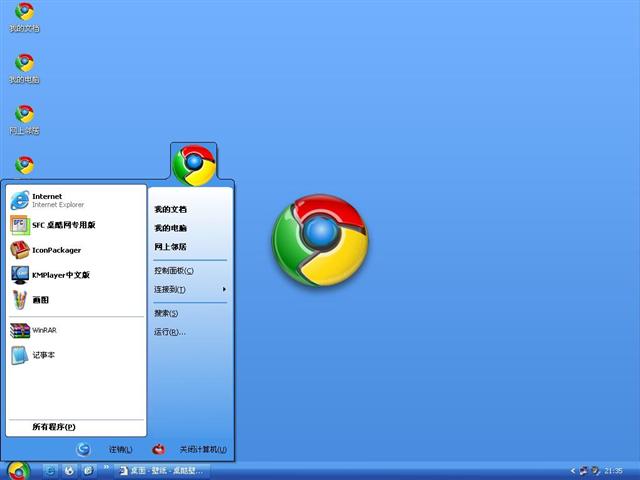Switch to 桌面 - 壁纸 taskbar window

pos(162,471)
